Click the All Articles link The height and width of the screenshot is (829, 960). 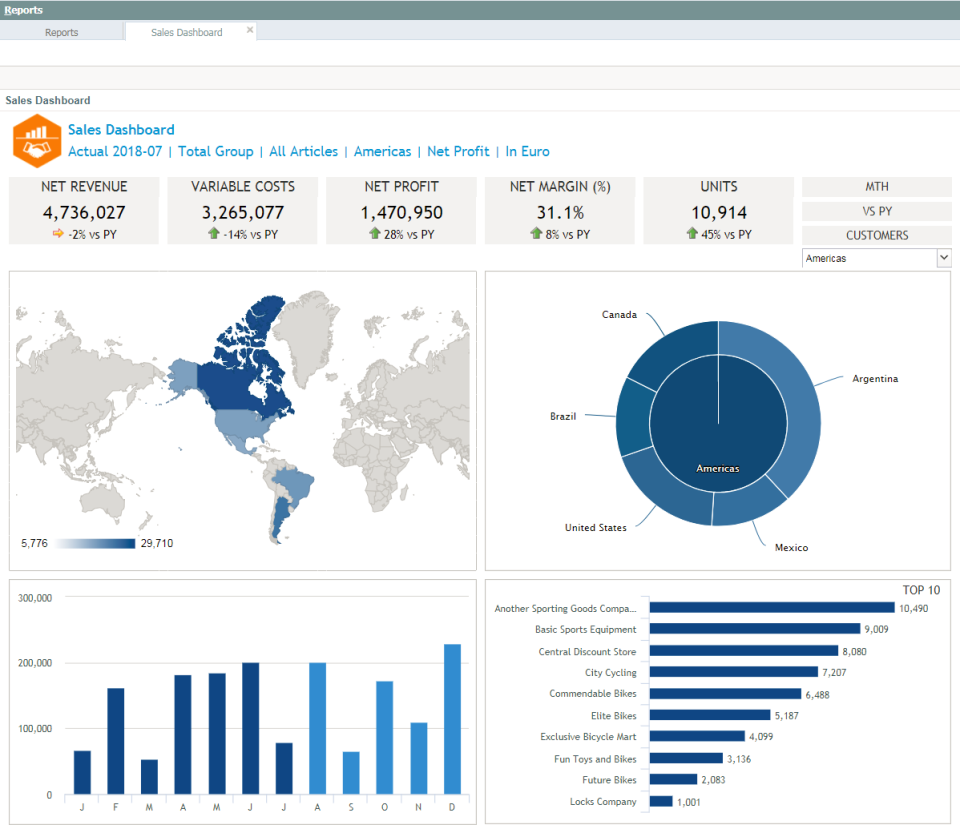[303, 152]
